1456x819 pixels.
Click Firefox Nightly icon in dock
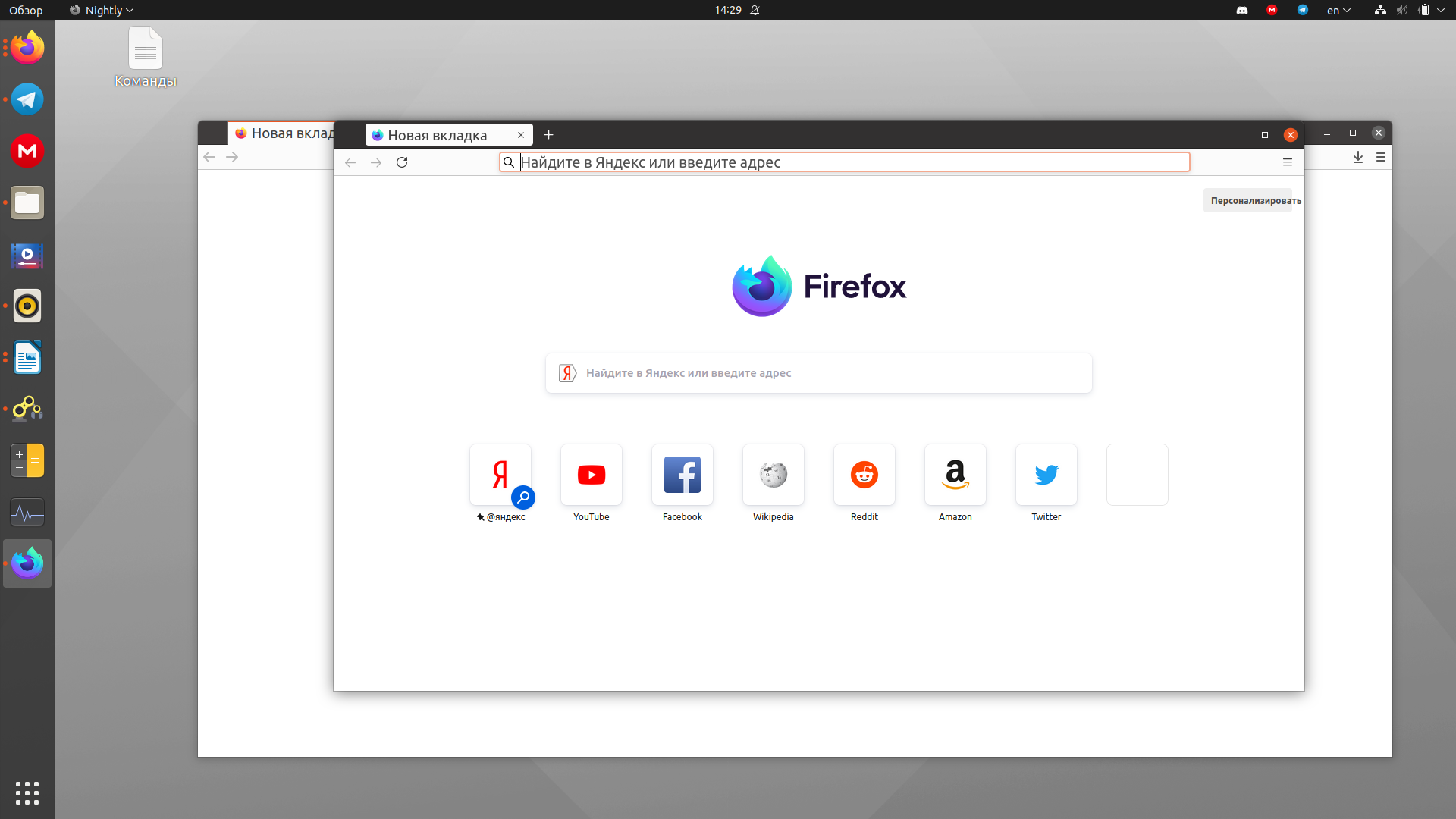coord(27,563)
